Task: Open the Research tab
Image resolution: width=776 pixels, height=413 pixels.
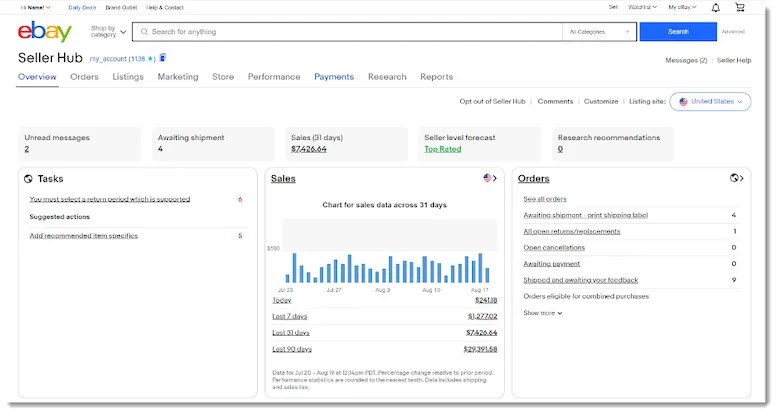Action: [387, 77]
